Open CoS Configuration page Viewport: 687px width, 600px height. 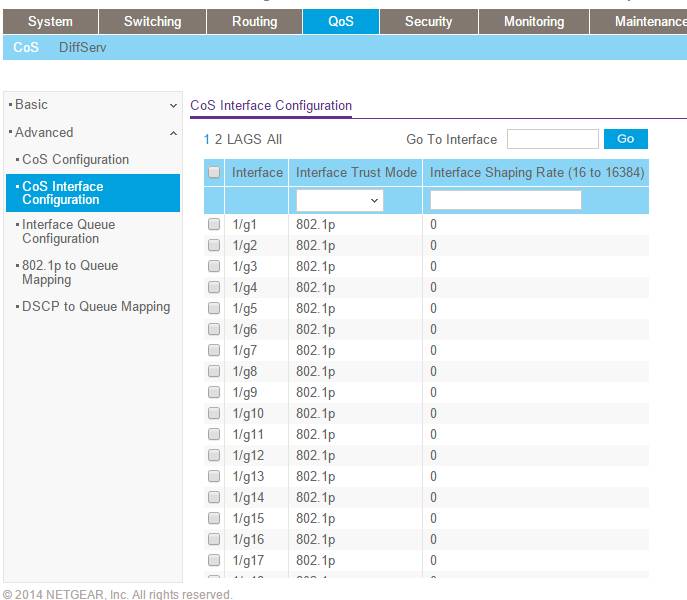[x=75, y=160]
